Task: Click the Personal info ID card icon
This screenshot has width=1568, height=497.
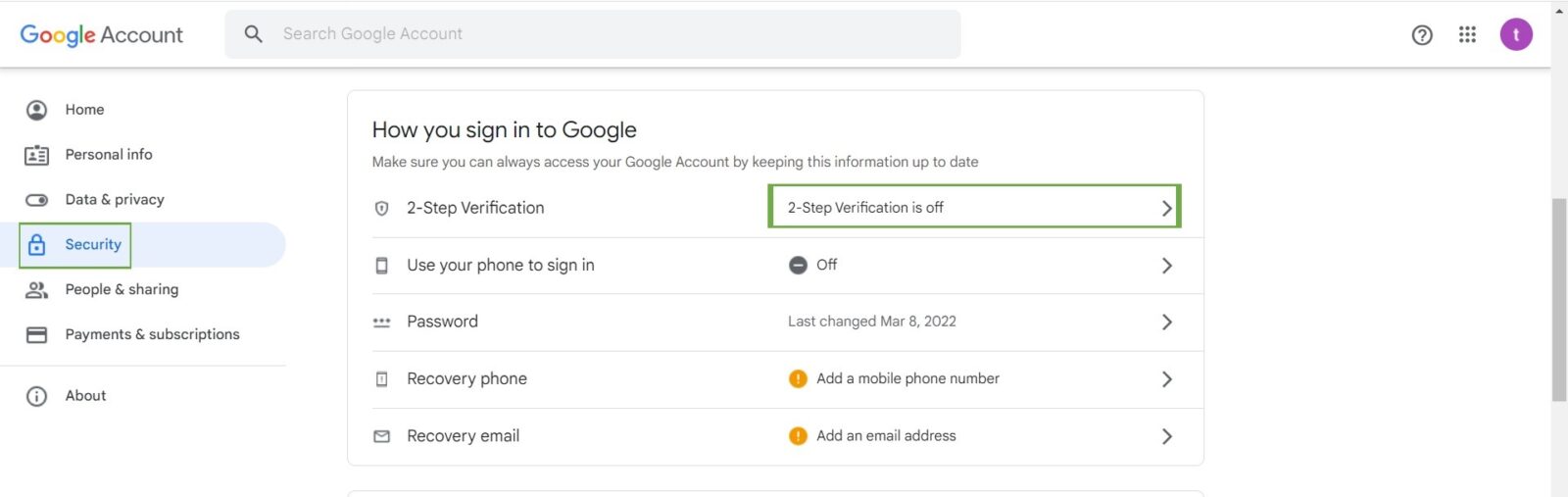Action: coord(36,155)
